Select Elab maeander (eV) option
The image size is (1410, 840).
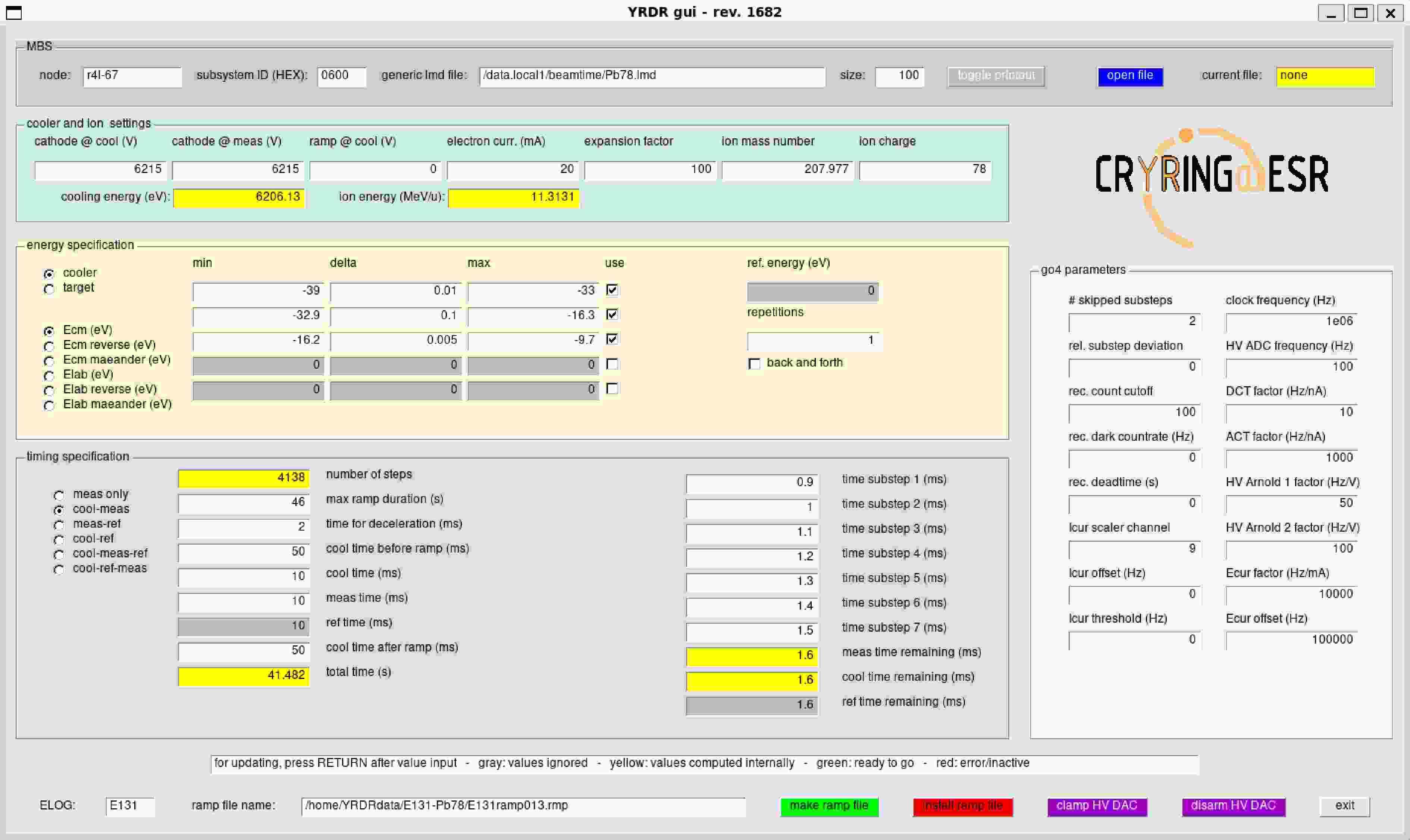tap(49, 405)
